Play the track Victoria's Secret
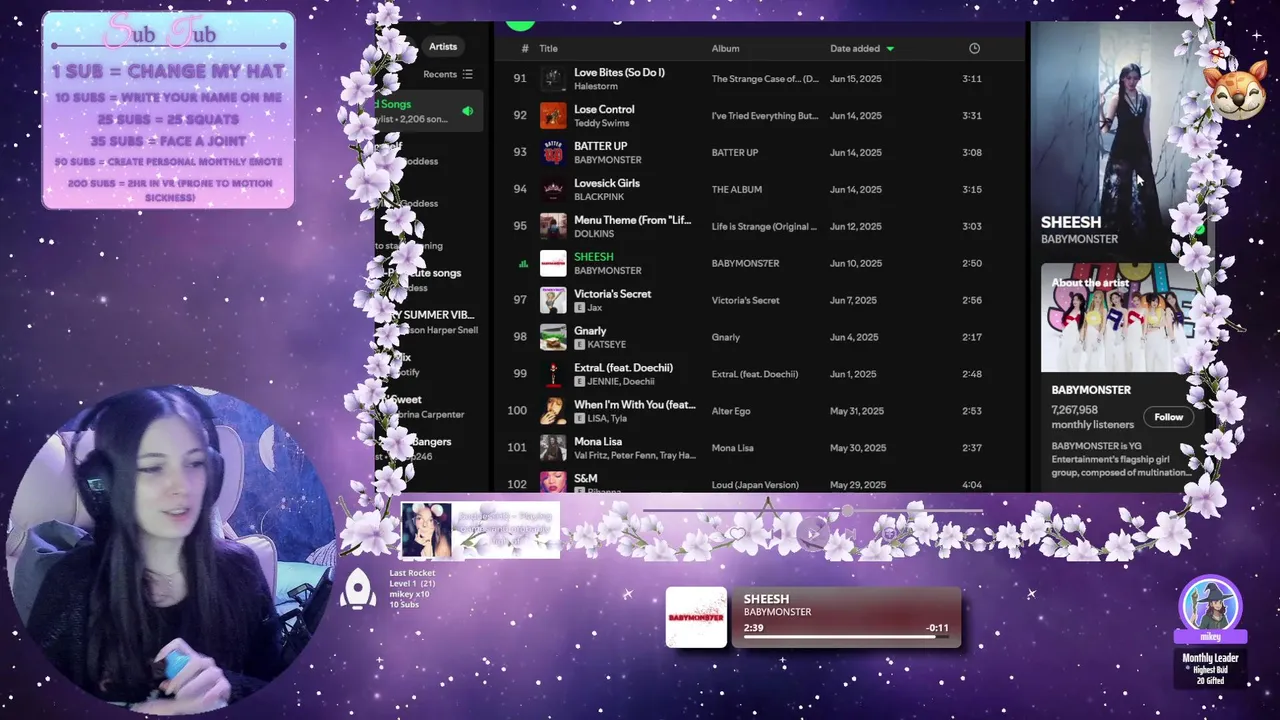This screenshot has height=720, width=1280. point(612,294)
